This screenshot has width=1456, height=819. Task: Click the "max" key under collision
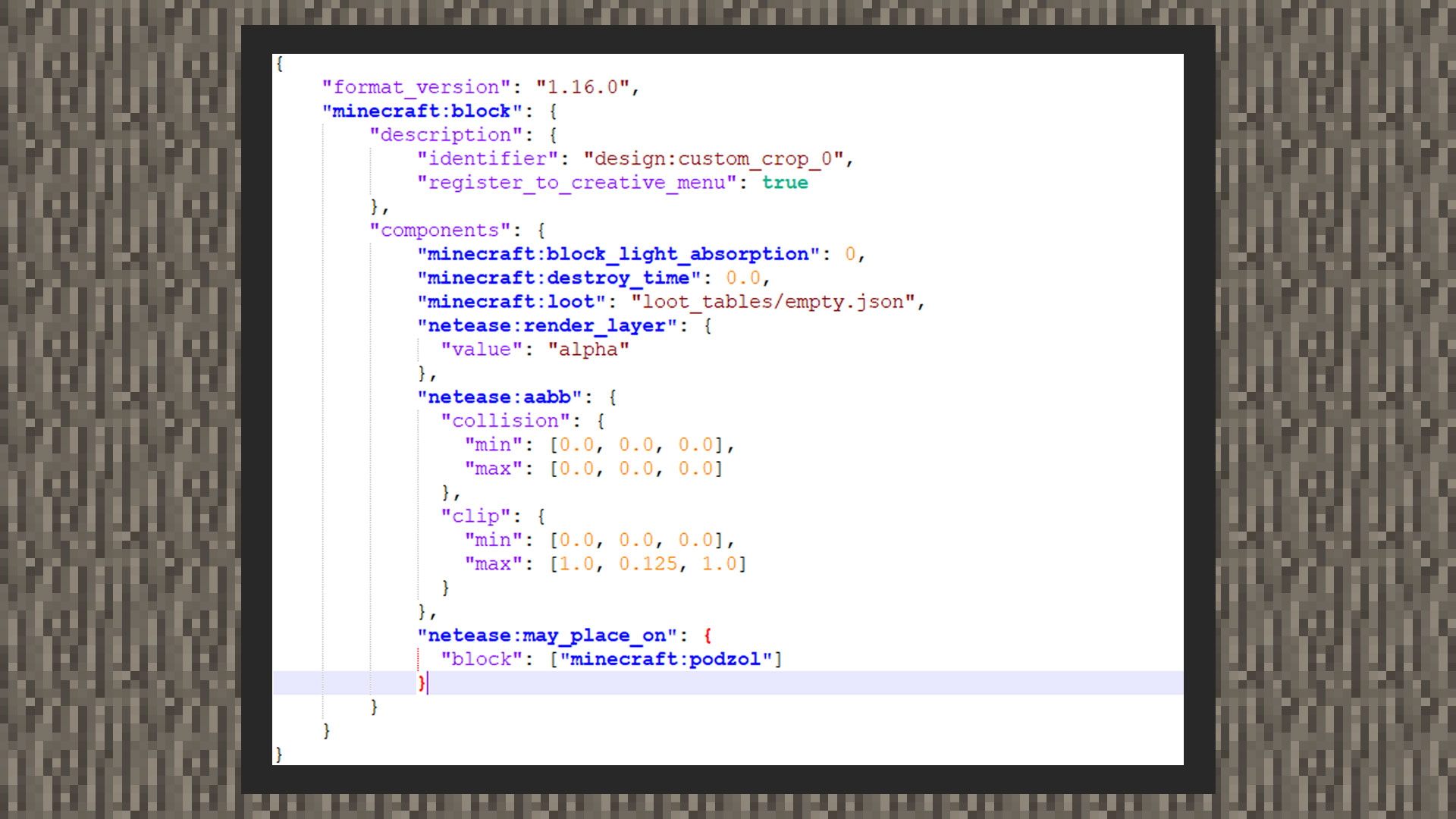(493, 469)
